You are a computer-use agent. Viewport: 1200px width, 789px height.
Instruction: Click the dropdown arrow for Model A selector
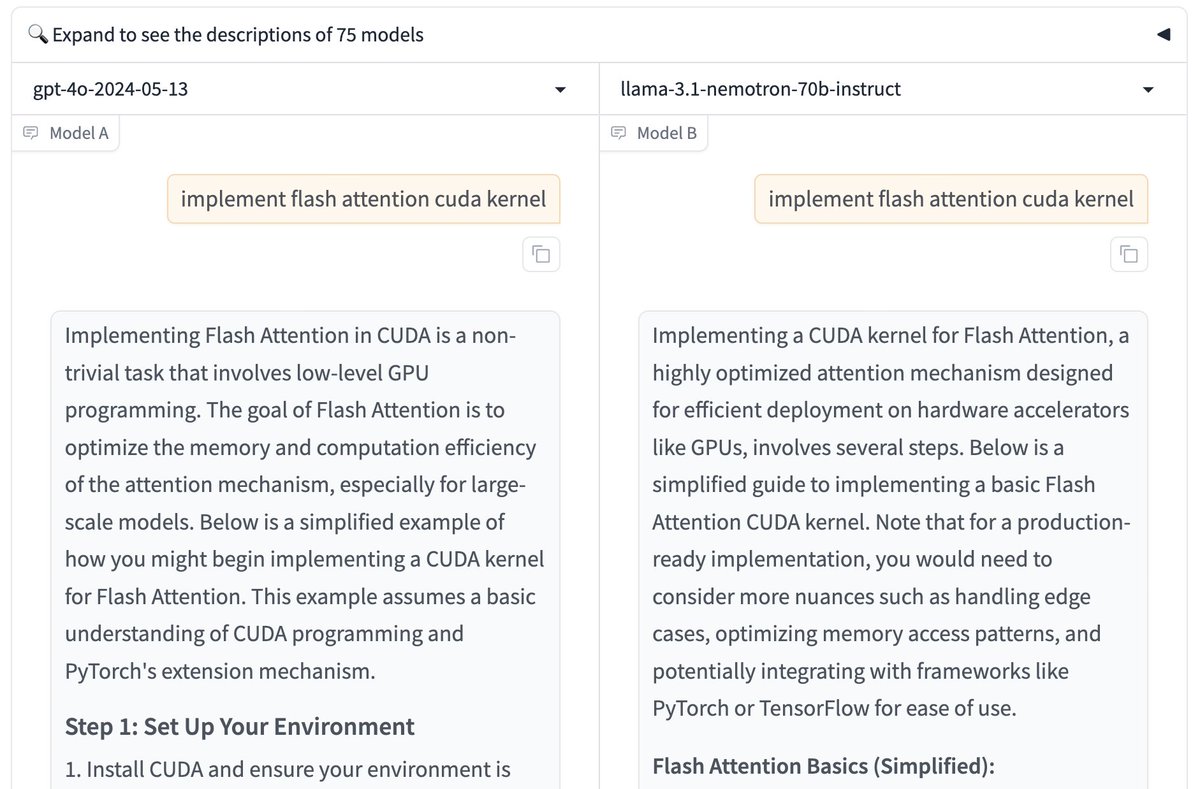point(561,90)
